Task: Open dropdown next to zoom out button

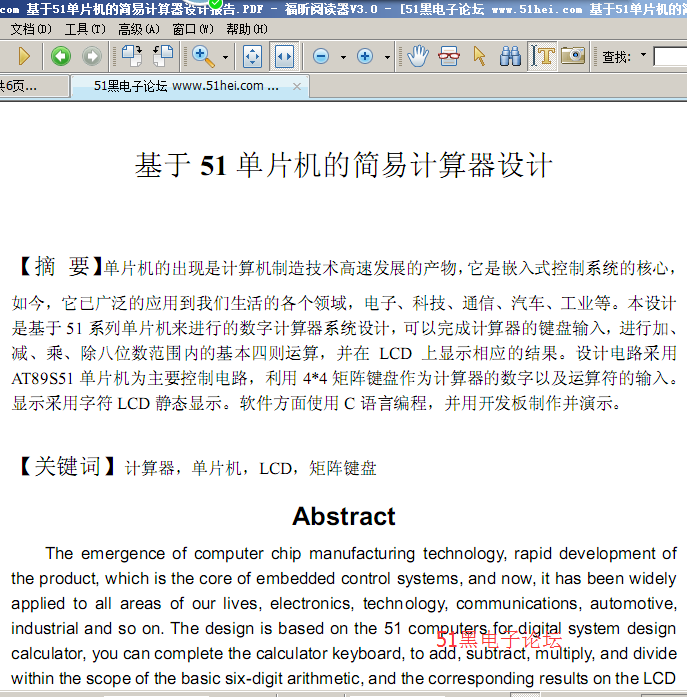Action: tap(343, 57)
